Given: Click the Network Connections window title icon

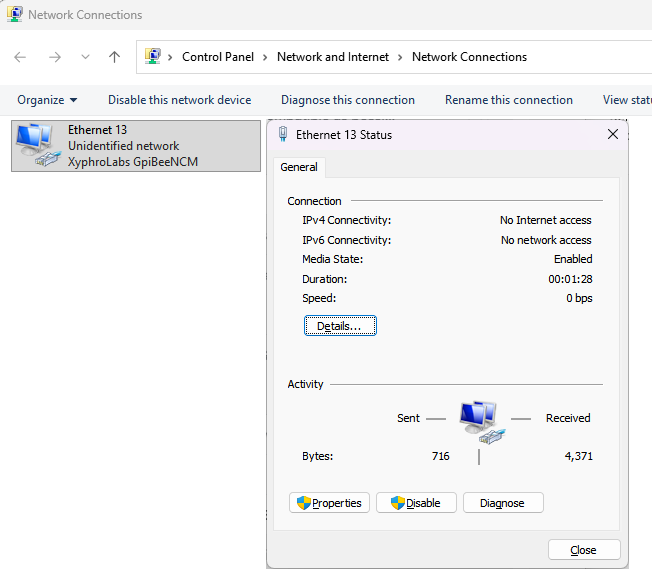Looking at the screenshot, I should click(x=15, y=14).
